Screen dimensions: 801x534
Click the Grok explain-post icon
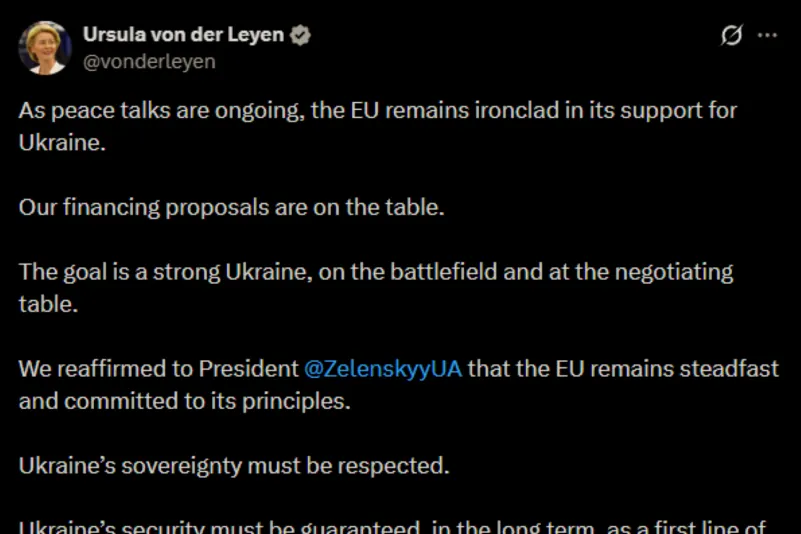tap(732, 36)
